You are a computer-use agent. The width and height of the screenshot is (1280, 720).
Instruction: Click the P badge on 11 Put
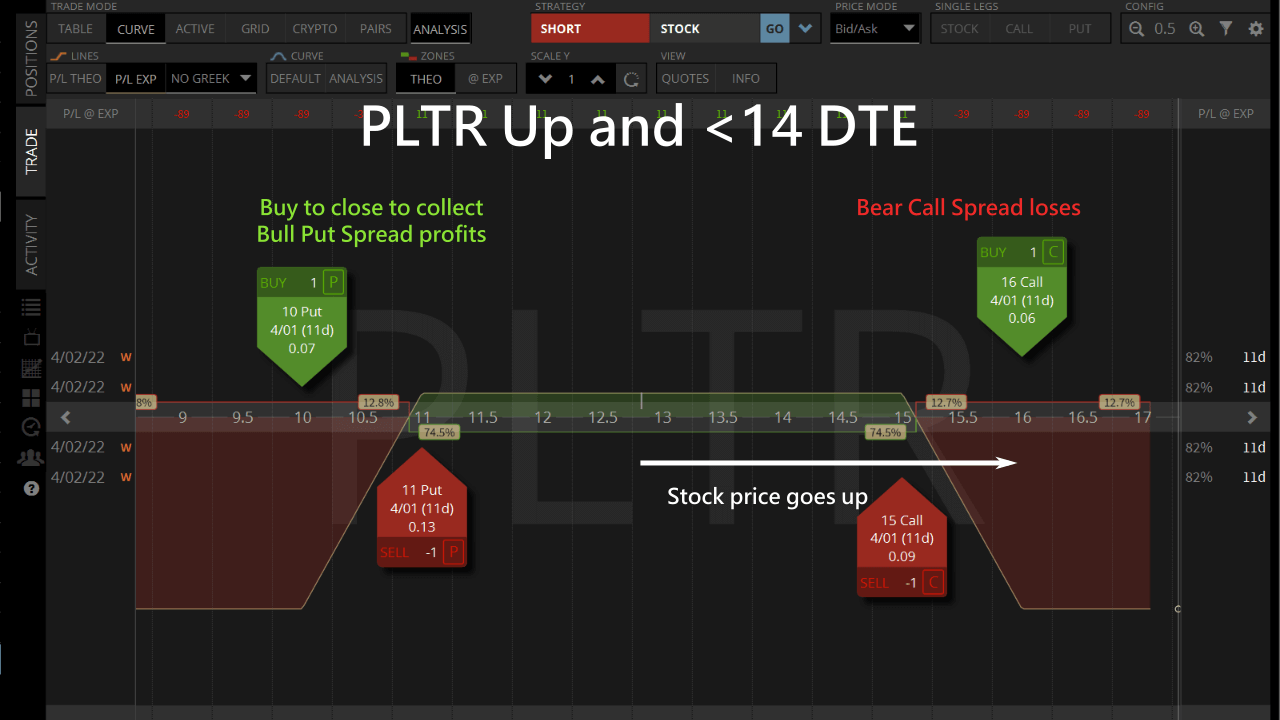point(453,552)
